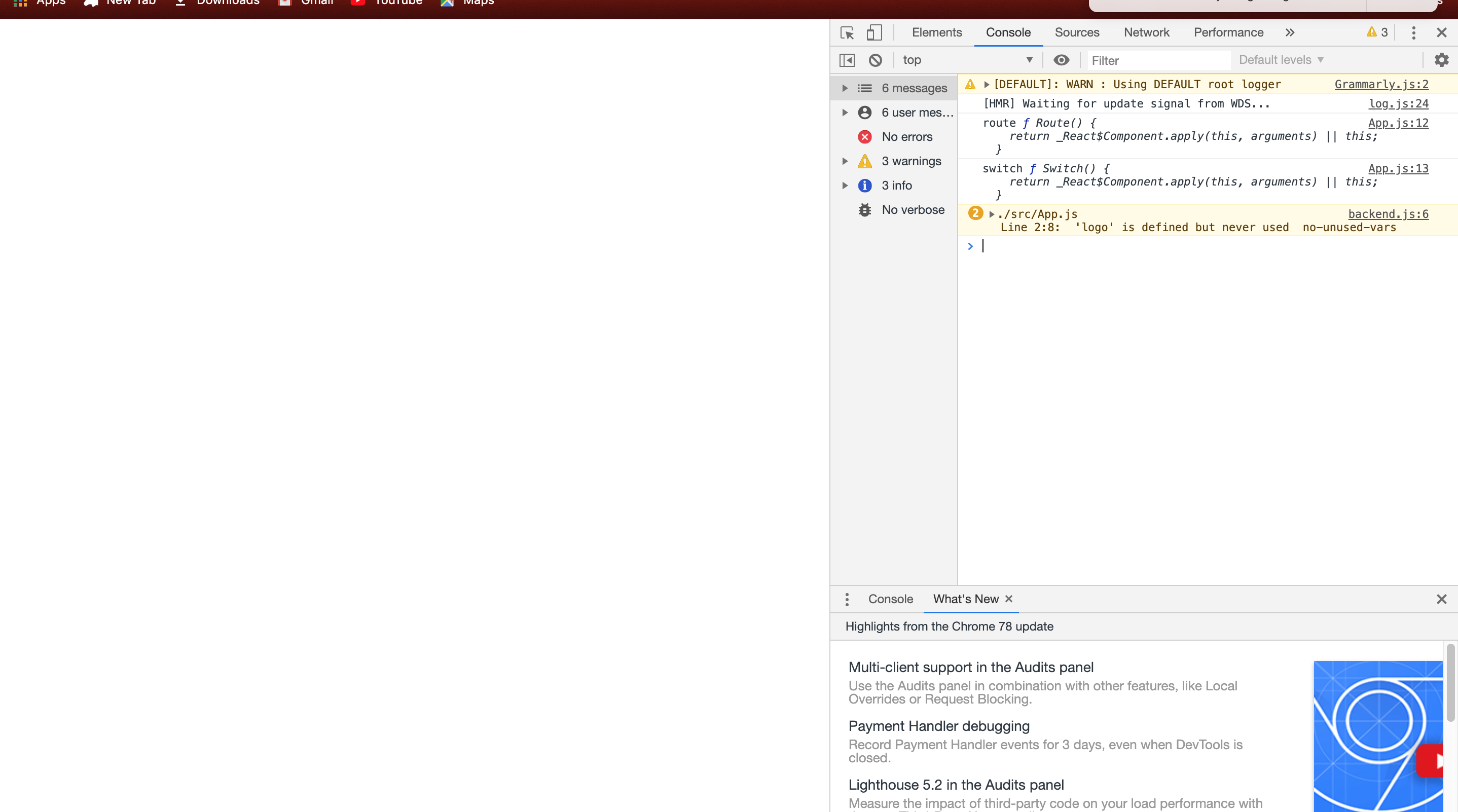Open the App.js:12 source link
This screenshot has height=812, width=1458.
[x=1398, y=123]
